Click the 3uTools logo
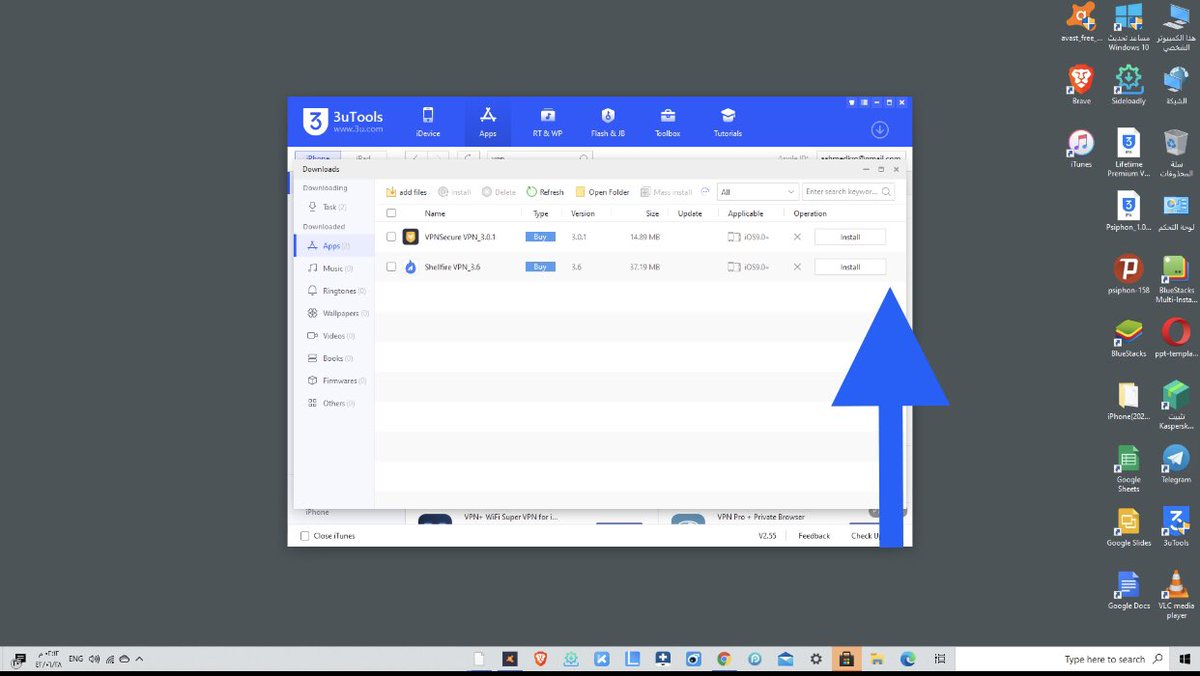 (343, 122)
